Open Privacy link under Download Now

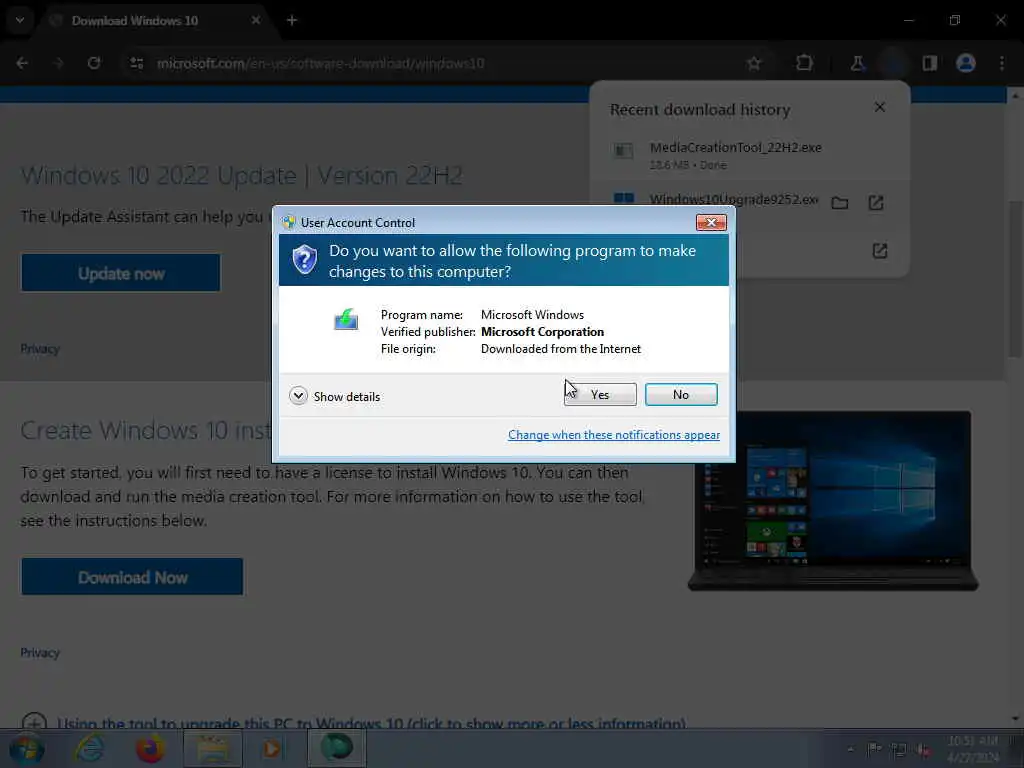(x=40, y=652)
